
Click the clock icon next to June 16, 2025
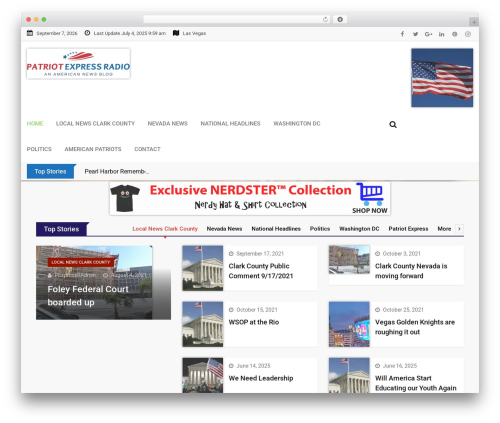tap(377, 366)
